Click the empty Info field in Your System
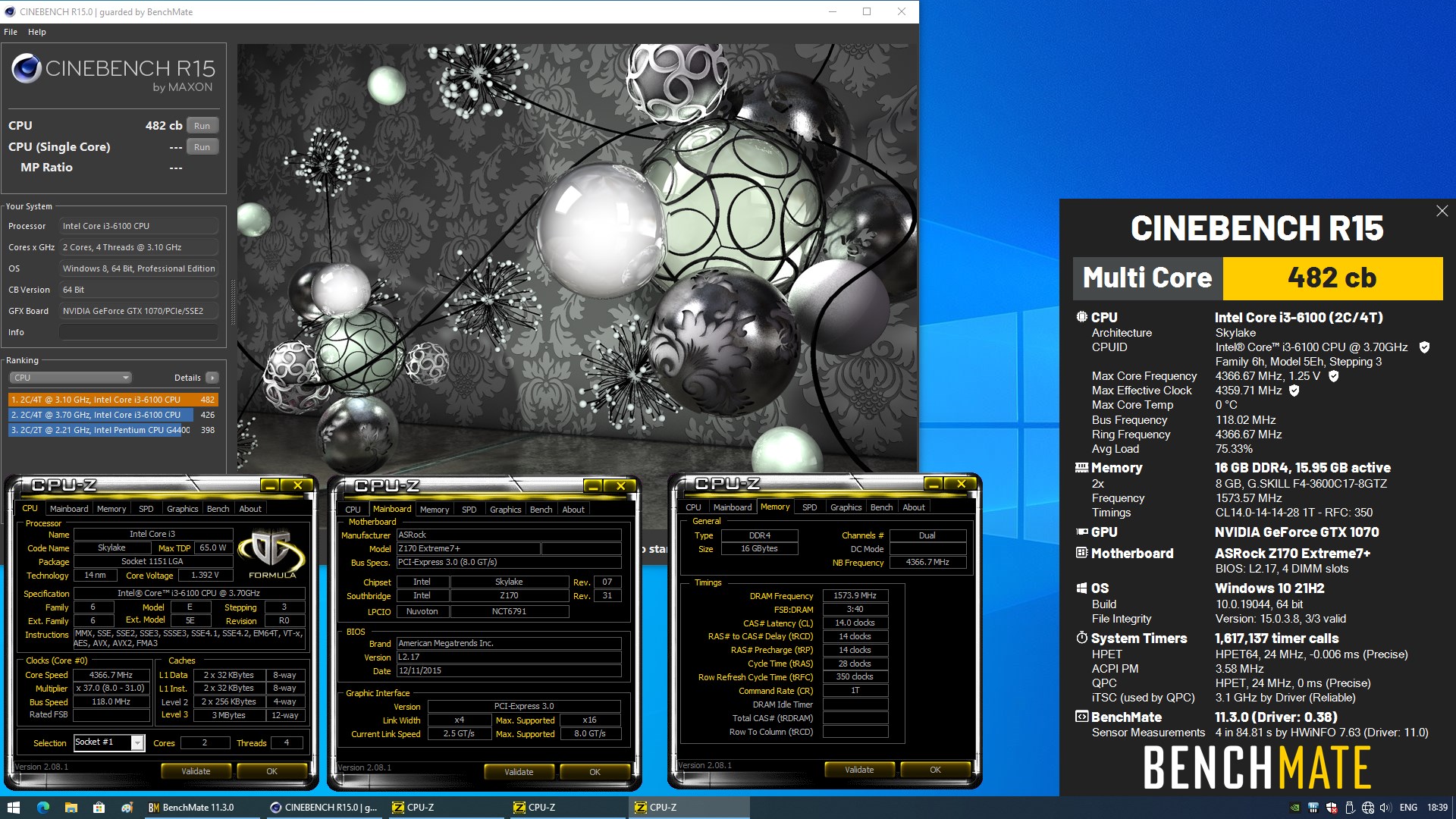The height and width of the screenshot is (819, 1456). point(139,332)
